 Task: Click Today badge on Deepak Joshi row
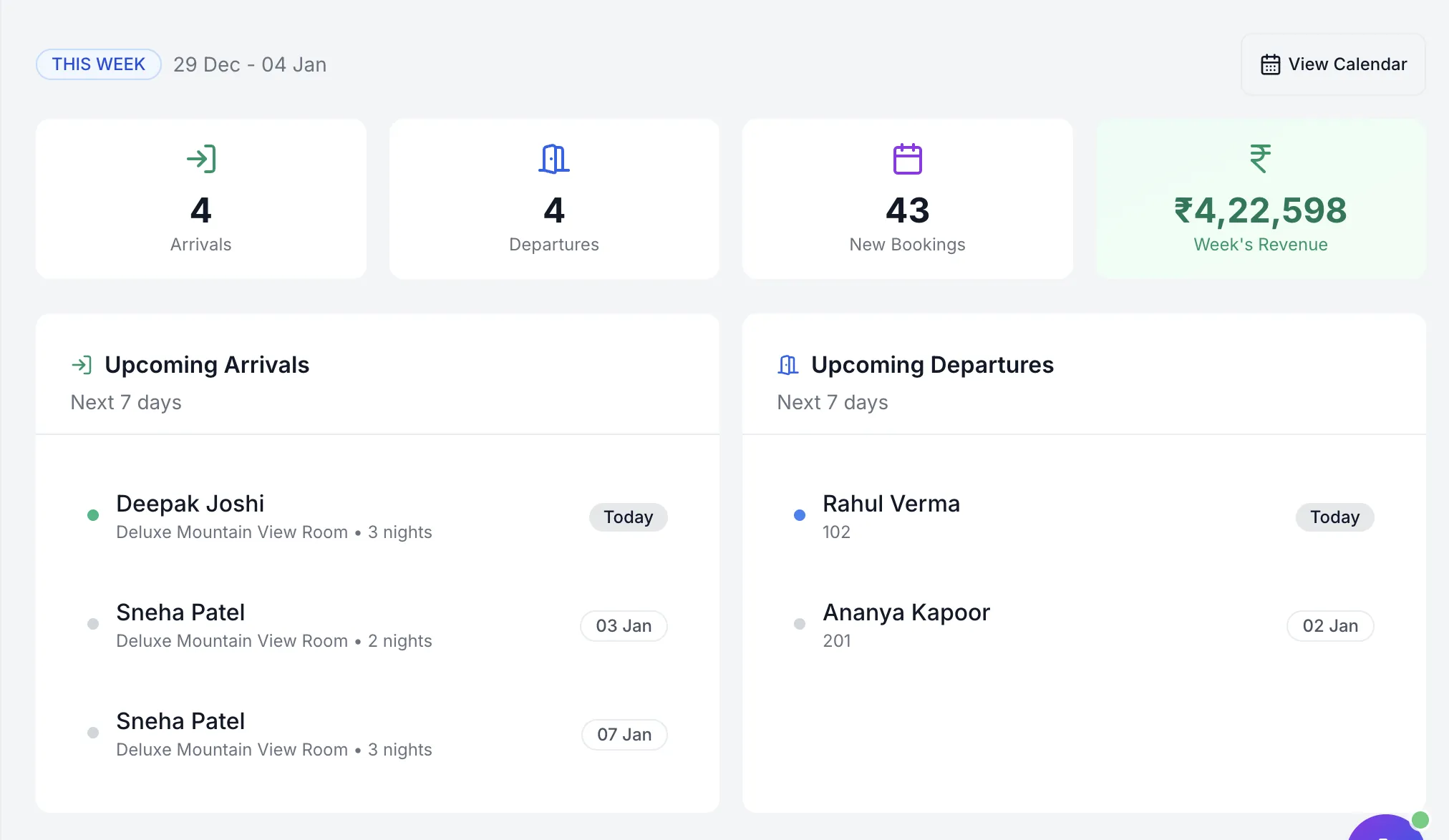point(629,517)
